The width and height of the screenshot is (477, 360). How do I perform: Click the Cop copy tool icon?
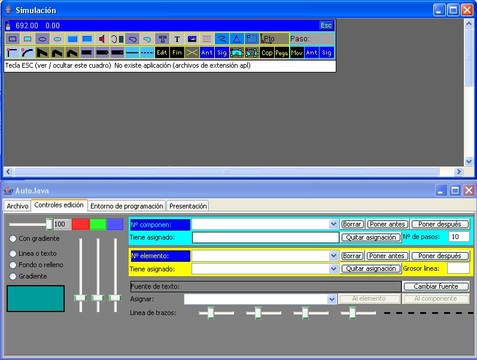pyautogui.click(x=267, y=52)
